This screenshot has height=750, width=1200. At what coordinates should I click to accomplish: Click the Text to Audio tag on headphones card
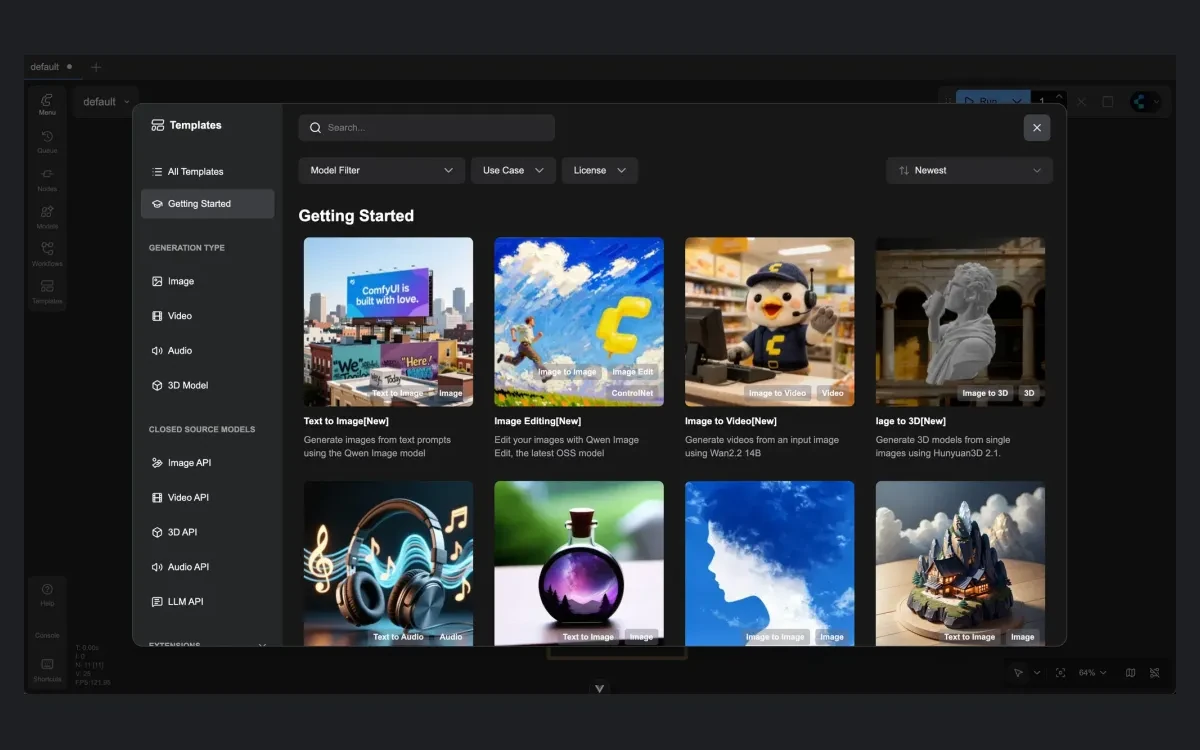(398, 637)
